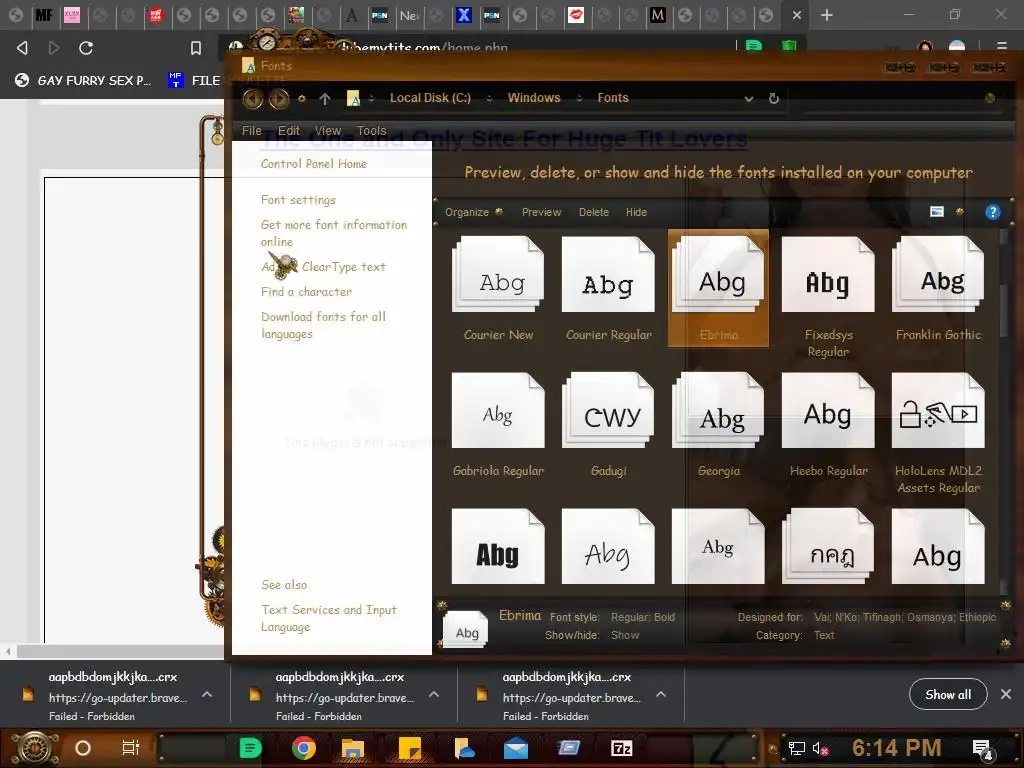Go up one folder level
Viewport: 1024px width, 768px height.
[325, 99]
